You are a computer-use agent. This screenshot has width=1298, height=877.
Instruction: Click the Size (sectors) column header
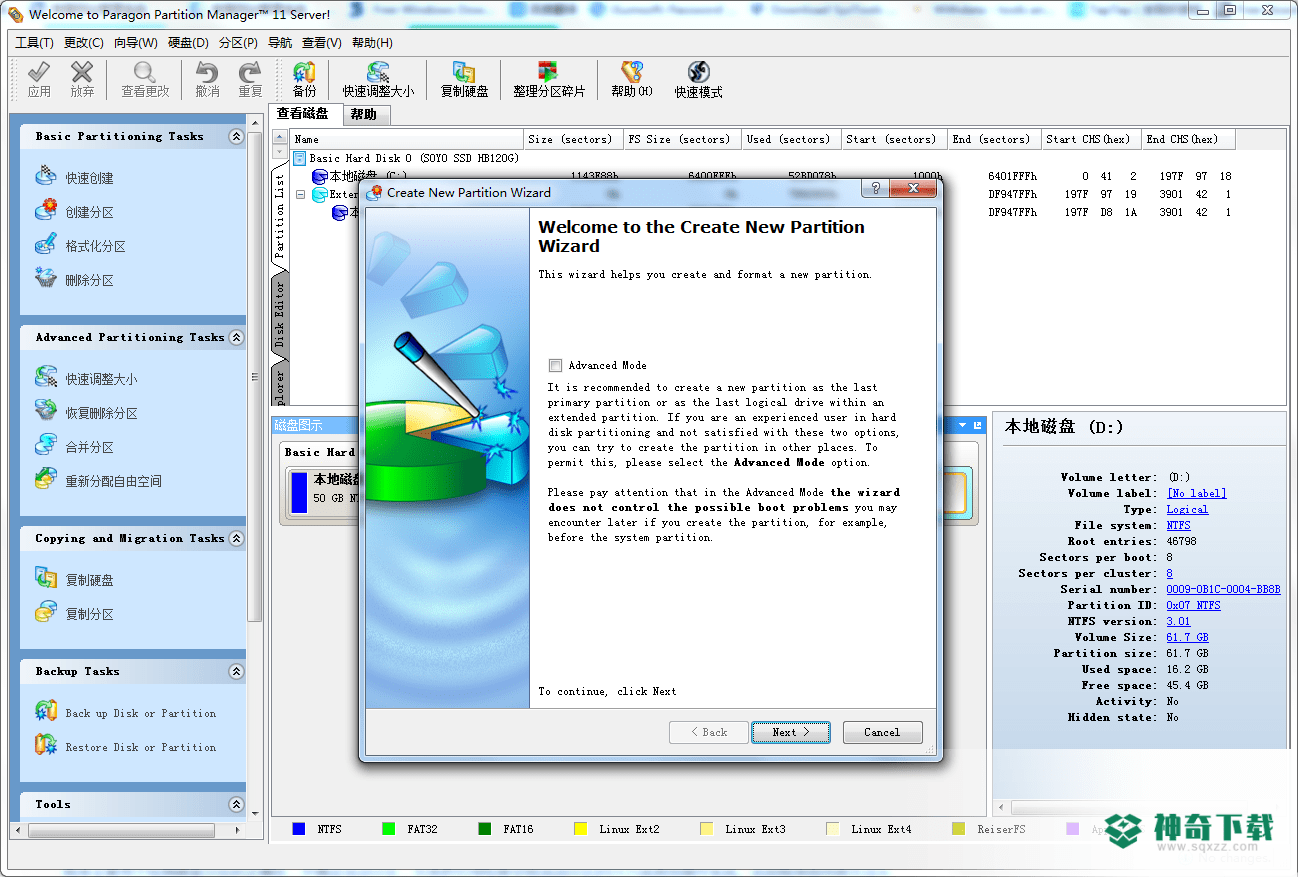point(573,139)
